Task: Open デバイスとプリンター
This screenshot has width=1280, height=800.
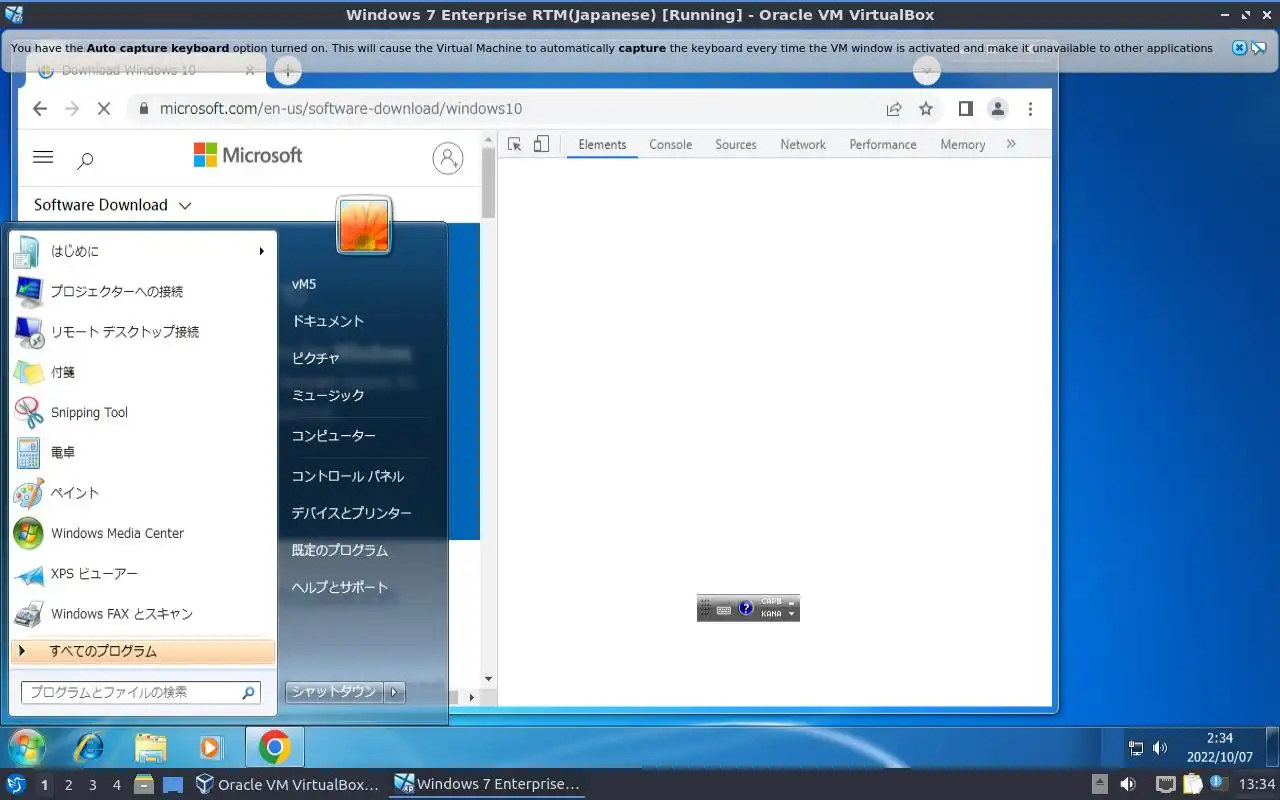Action: point(352,513)
